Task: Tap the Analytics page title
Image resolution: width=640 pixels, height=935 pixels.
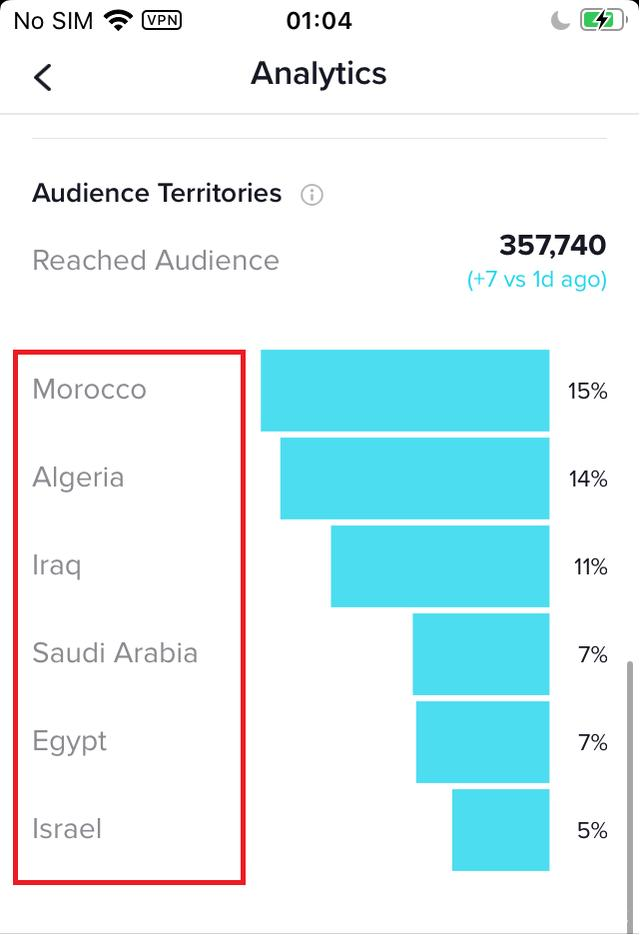Action: point(319,74)
